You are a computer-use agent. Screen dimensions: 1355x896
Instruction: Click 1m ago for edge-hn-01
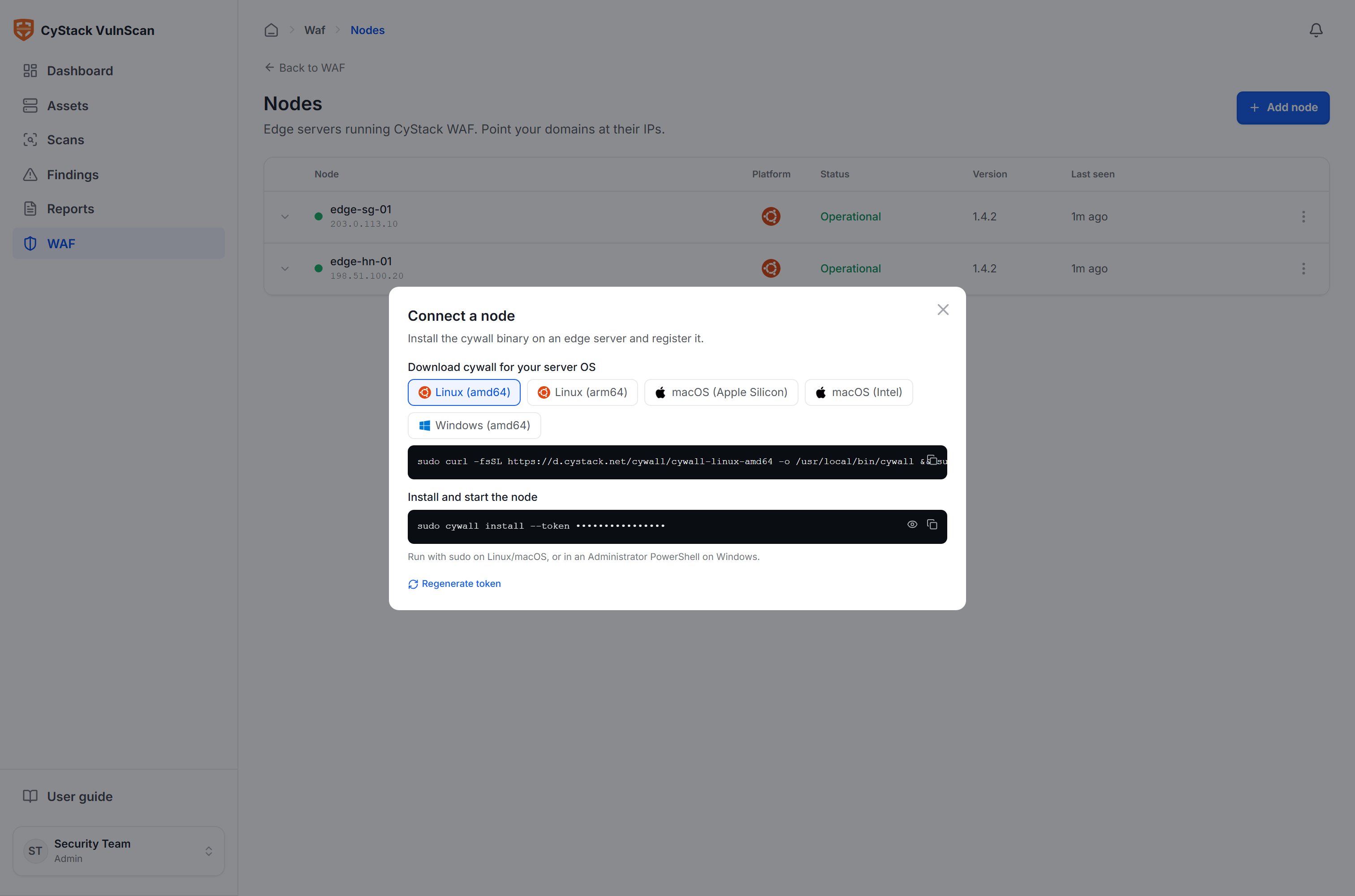pos(1089,268)
